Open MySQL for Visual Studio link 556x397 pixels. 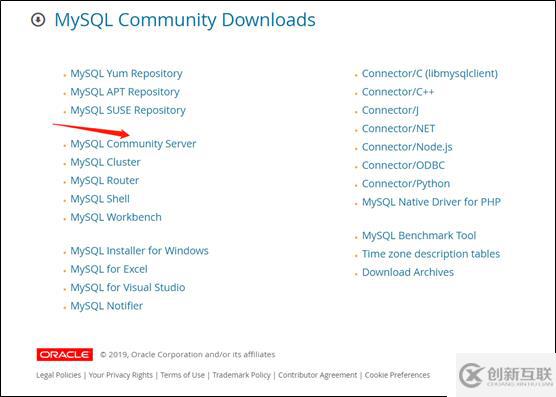click(x=128, y=287)
